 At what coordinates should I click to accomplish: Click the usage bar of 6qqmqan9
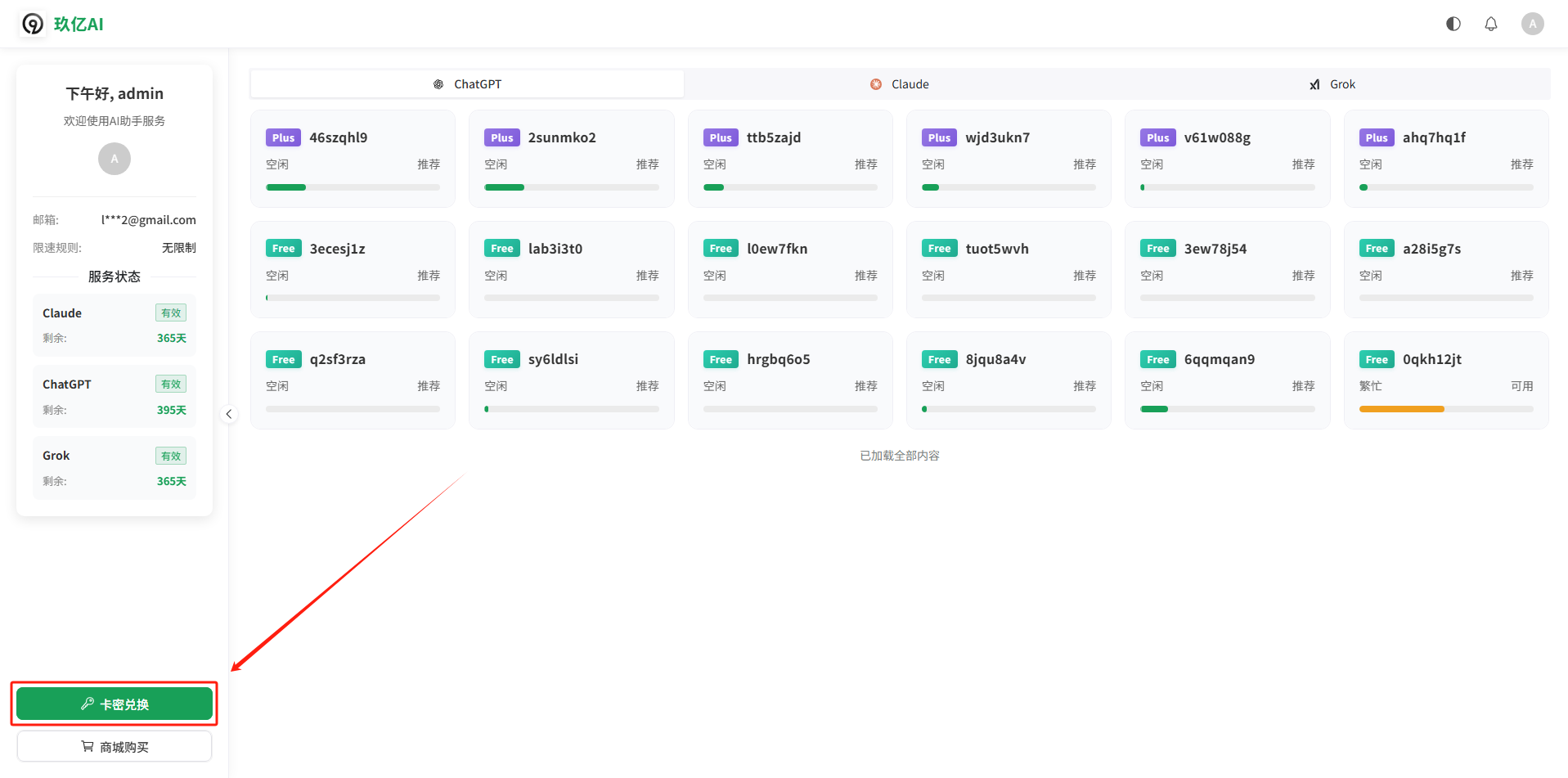coord(1227,409)
